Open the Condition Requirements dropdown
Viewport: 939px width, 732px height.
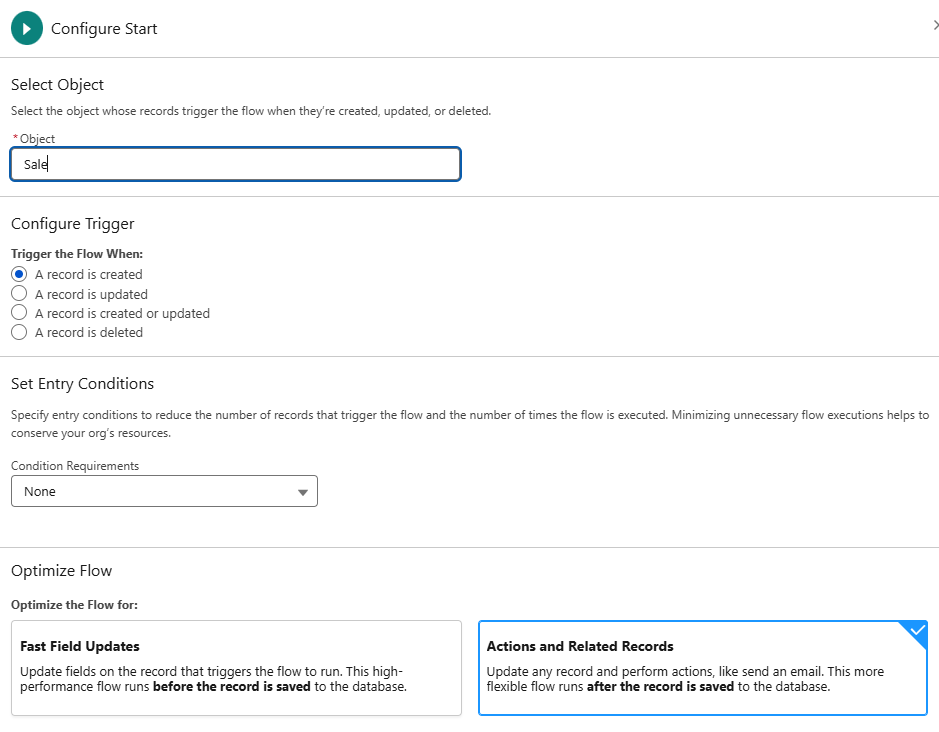click(164, 491)
